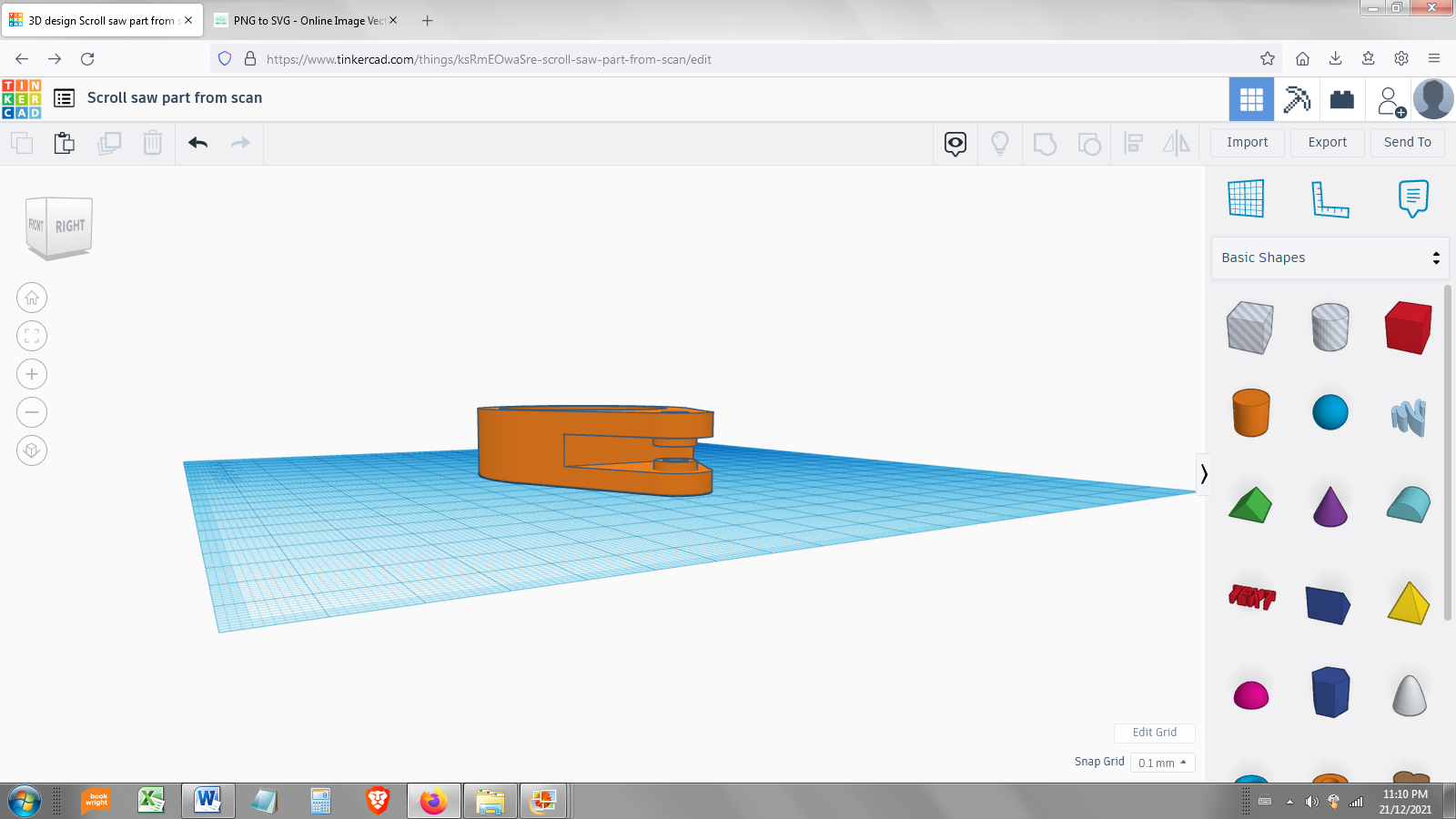Click the design title 'Scroll saw part from scan'
1456x819 pixels.
[x=175, y=98]
